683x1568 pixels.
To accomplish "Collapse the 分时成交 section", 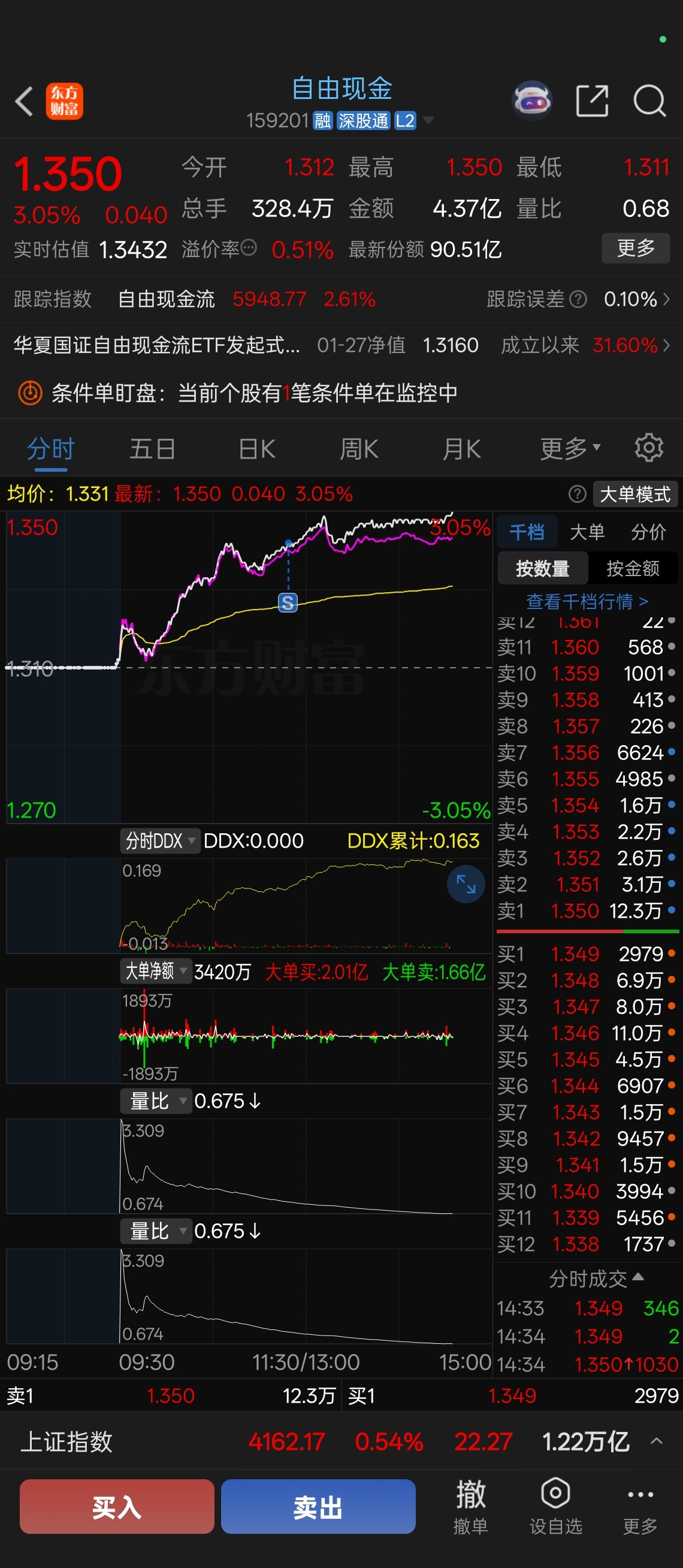I will click(x=597, y=1278).
